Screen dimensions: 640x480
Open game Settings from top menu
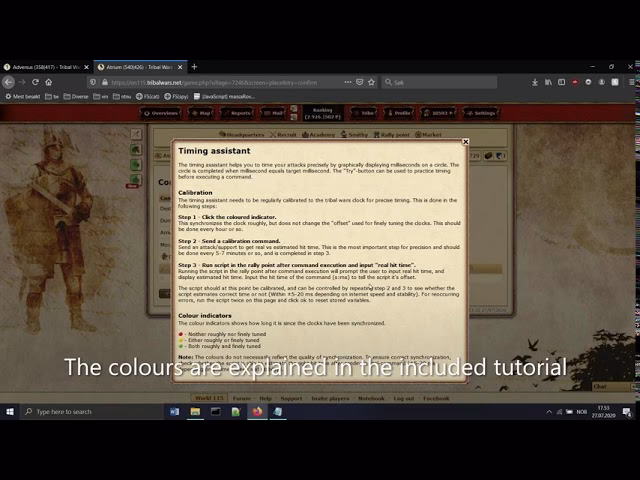[482, 113]
